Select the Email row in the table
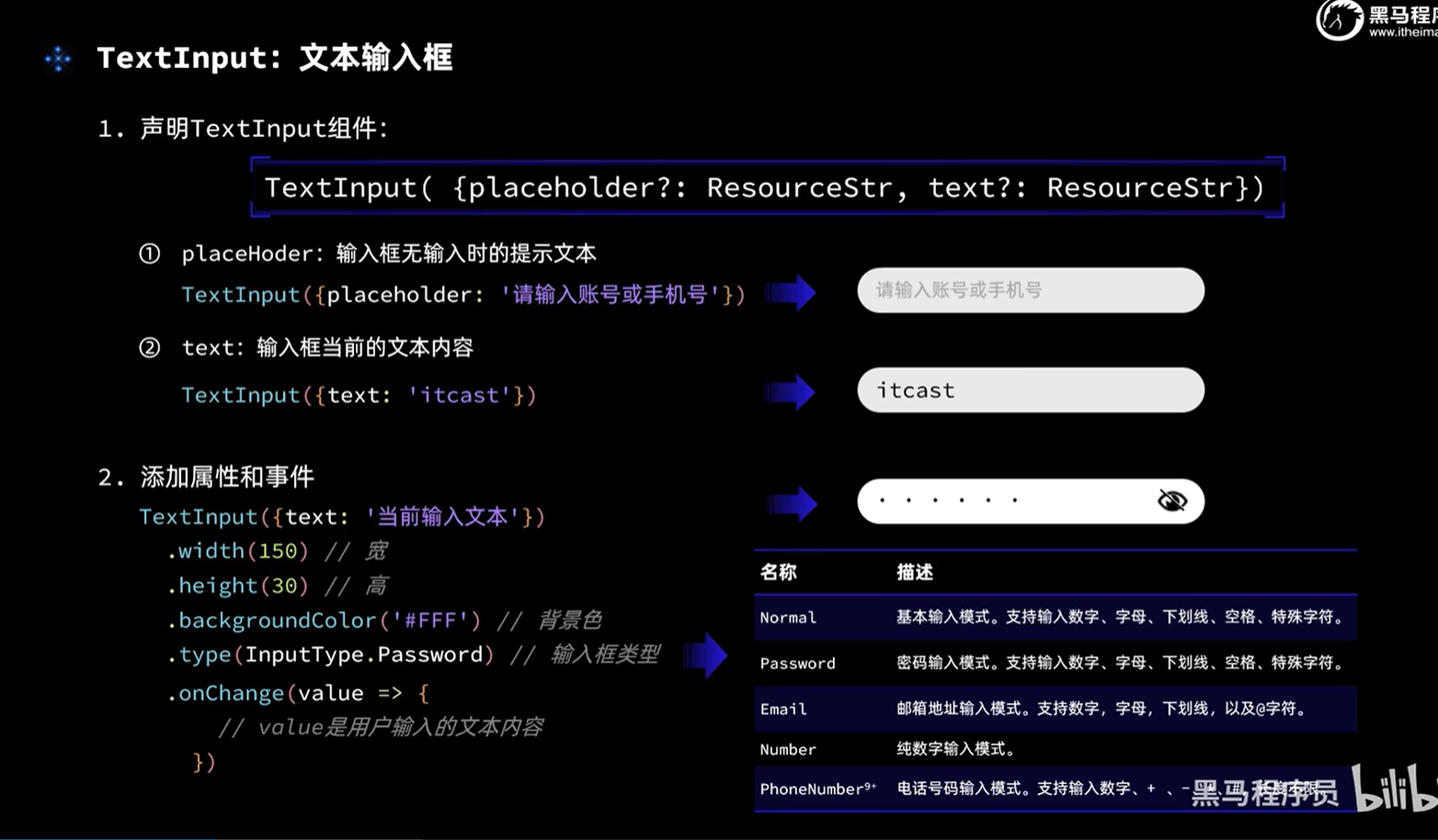The image size is (1438, 840). pyautogui.click(x=1055, y=709)
